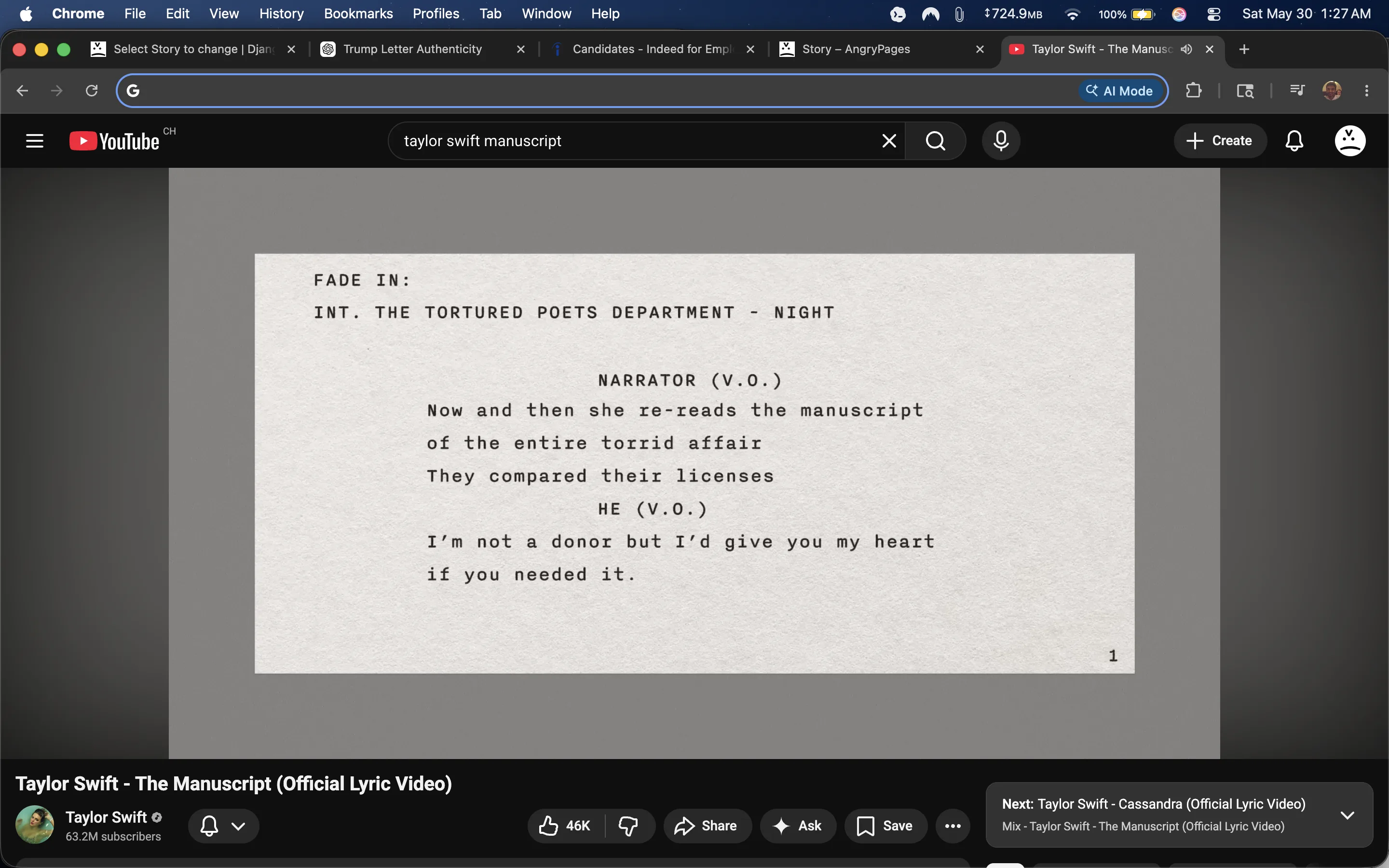
Task: Reload the current page
Action: (91, 91)
